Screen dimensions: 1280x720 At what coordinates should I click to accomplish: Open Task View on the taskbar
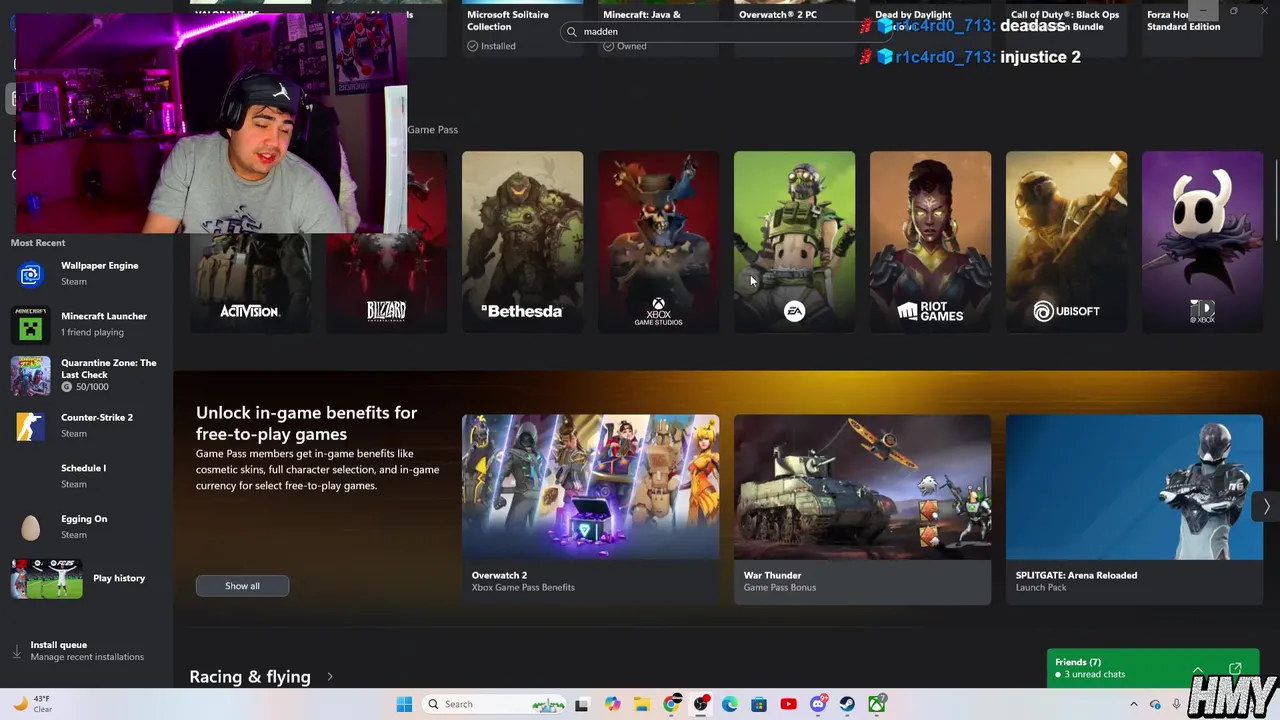coord(582,704)
